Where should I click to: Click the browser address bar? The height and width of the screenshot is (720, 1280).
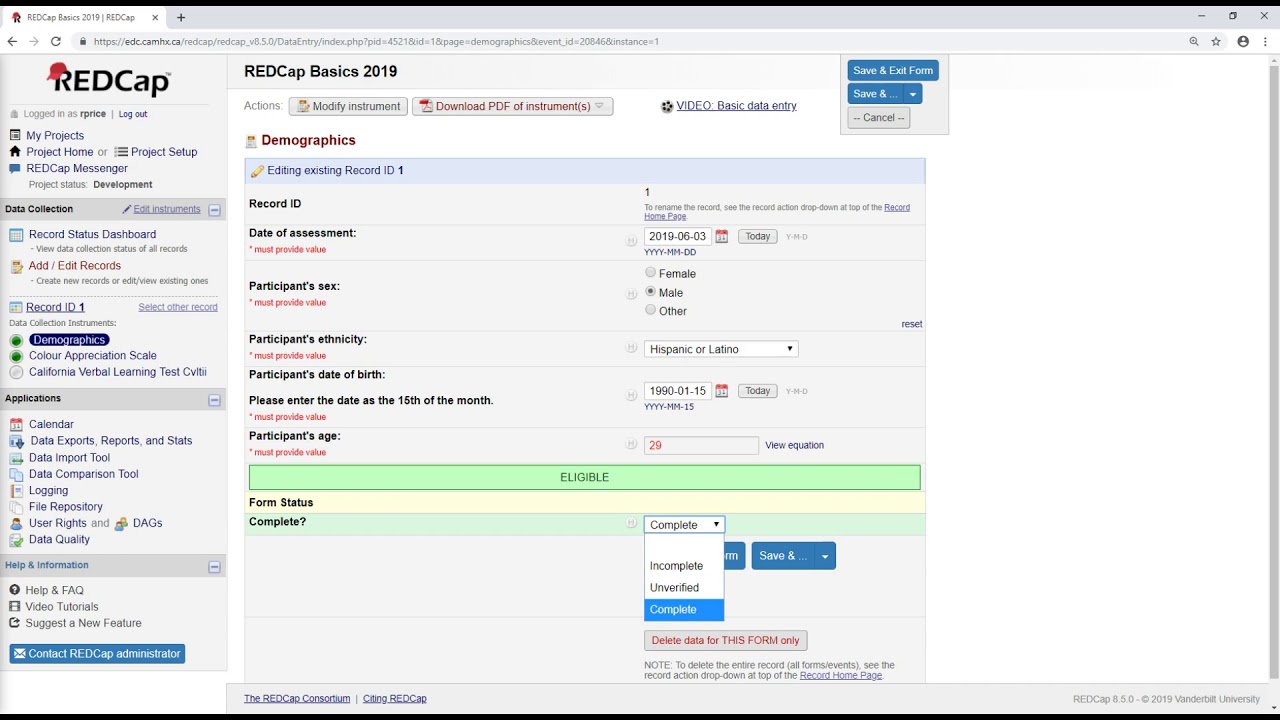pyautogui.click(x=630, y=41)
